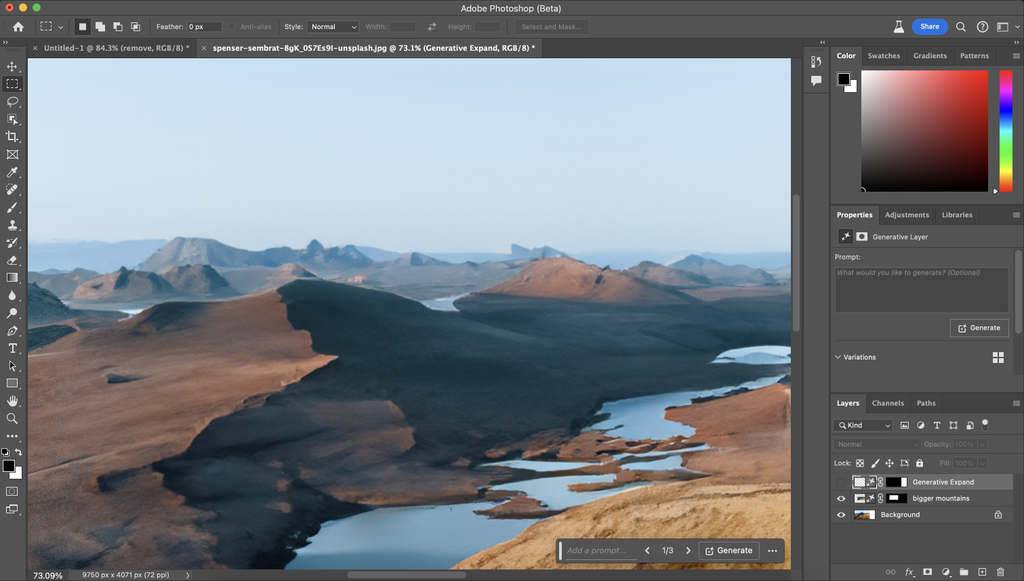
Task: Click the Add new layer icon
Action: tap(983, 571)
